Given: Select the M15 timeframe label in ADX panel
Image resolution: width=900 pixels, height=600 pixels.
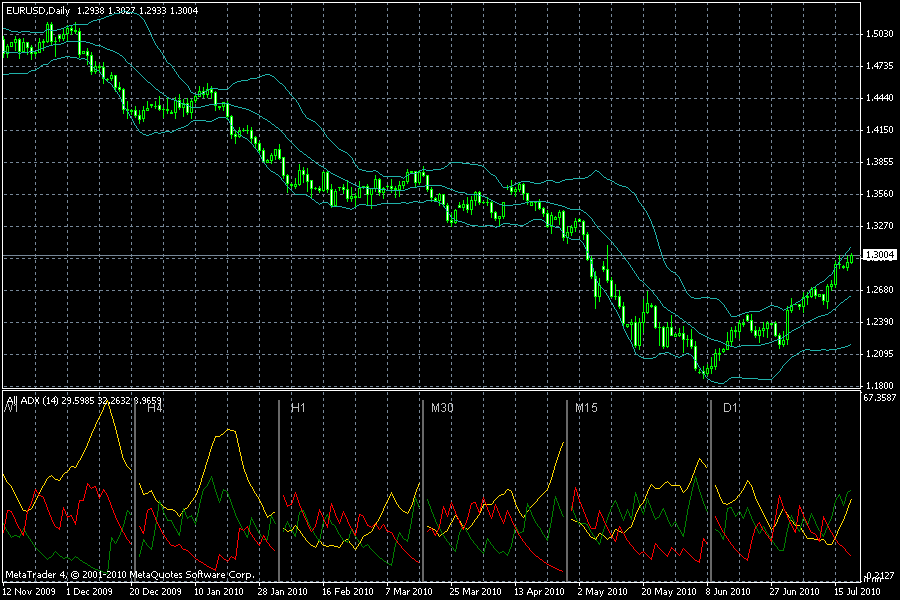Looking at the screenshot, I should [586, 408].
